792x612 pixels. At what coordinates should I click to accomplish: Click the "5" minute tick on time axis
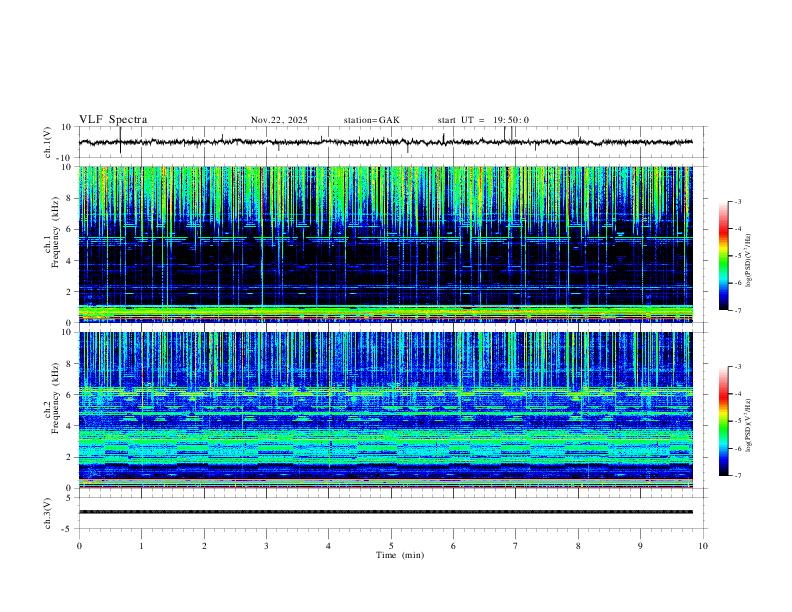391,546
